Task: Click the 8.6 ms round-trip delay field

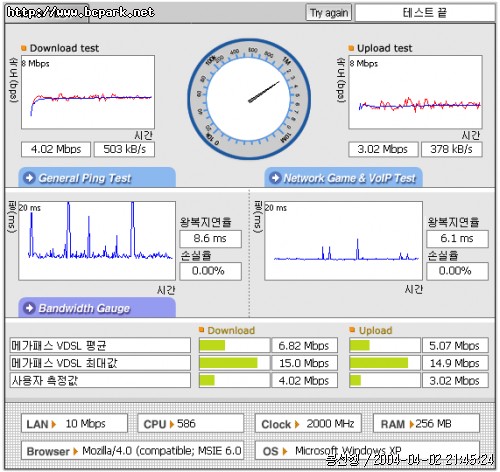Action: tap(210, 239)
